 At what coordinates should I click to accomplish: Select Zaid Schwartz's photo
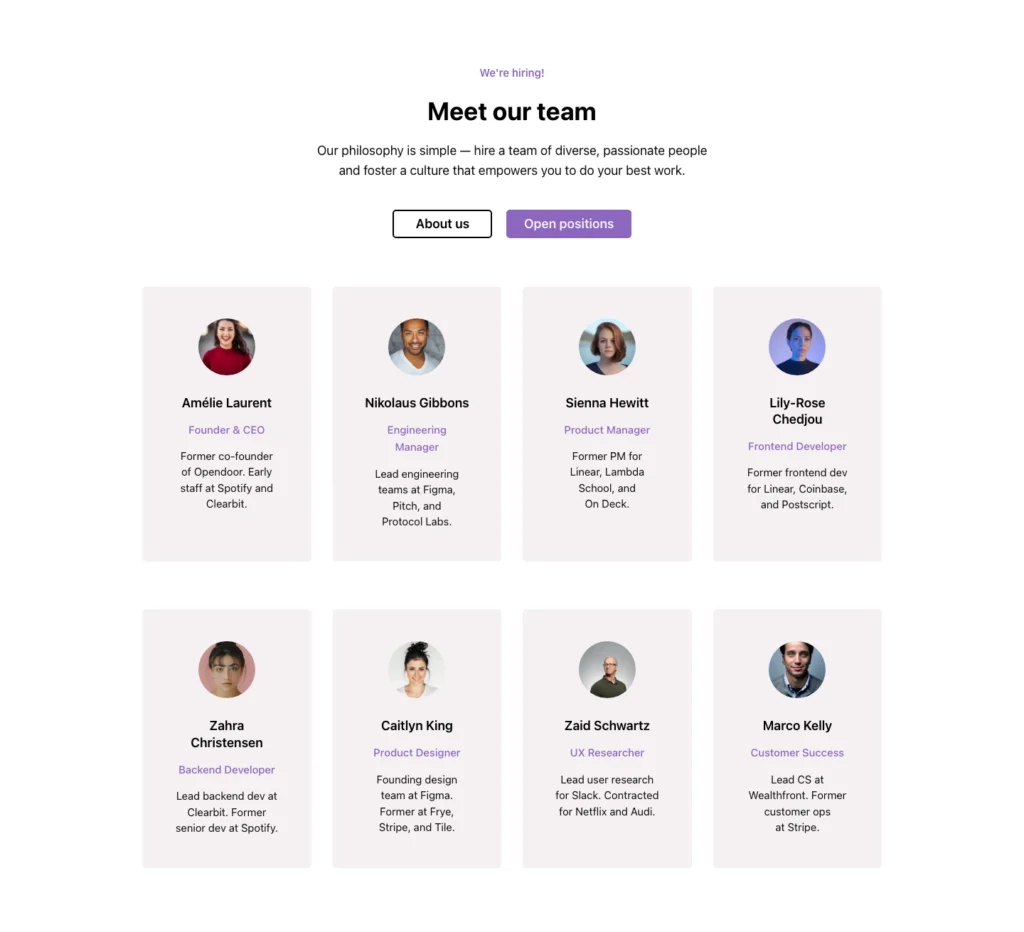pos(607,669)
